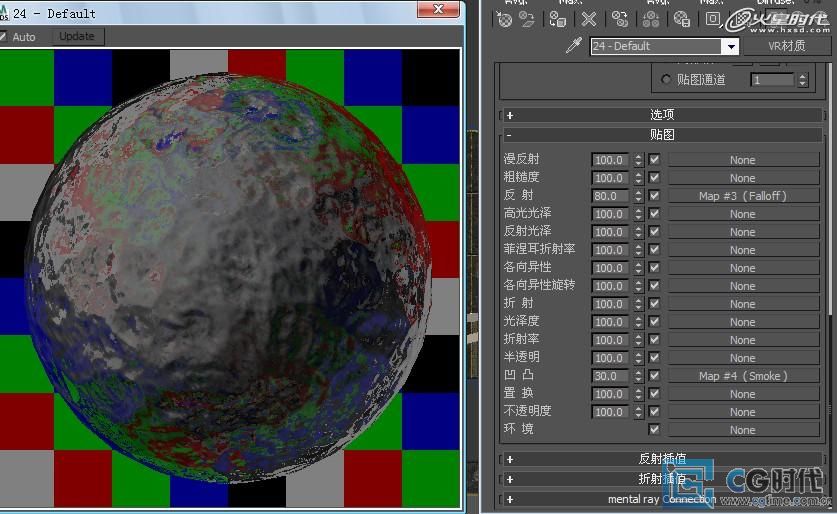Click the 高光光泽 None map slot
The width and height of the screenshot is (837, 514).
tap(743, 213)
